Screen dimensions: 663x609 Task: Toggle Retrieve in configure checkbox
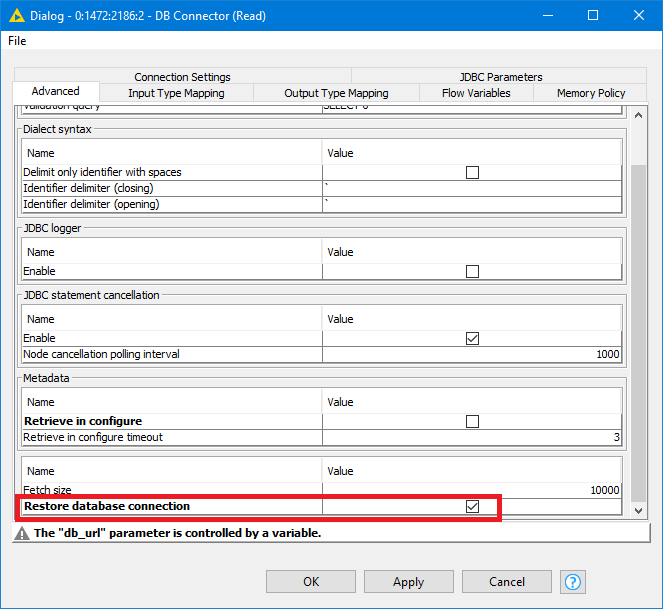click(x=472, y=421)
